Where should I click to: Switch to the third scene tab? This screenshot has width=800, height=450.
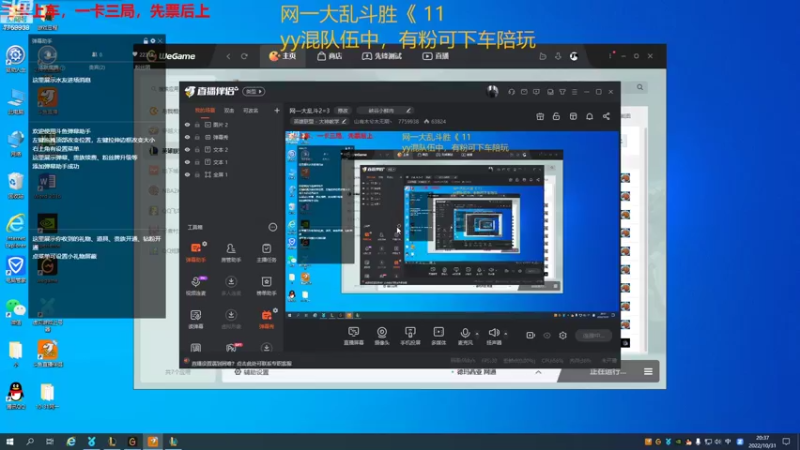251,110
